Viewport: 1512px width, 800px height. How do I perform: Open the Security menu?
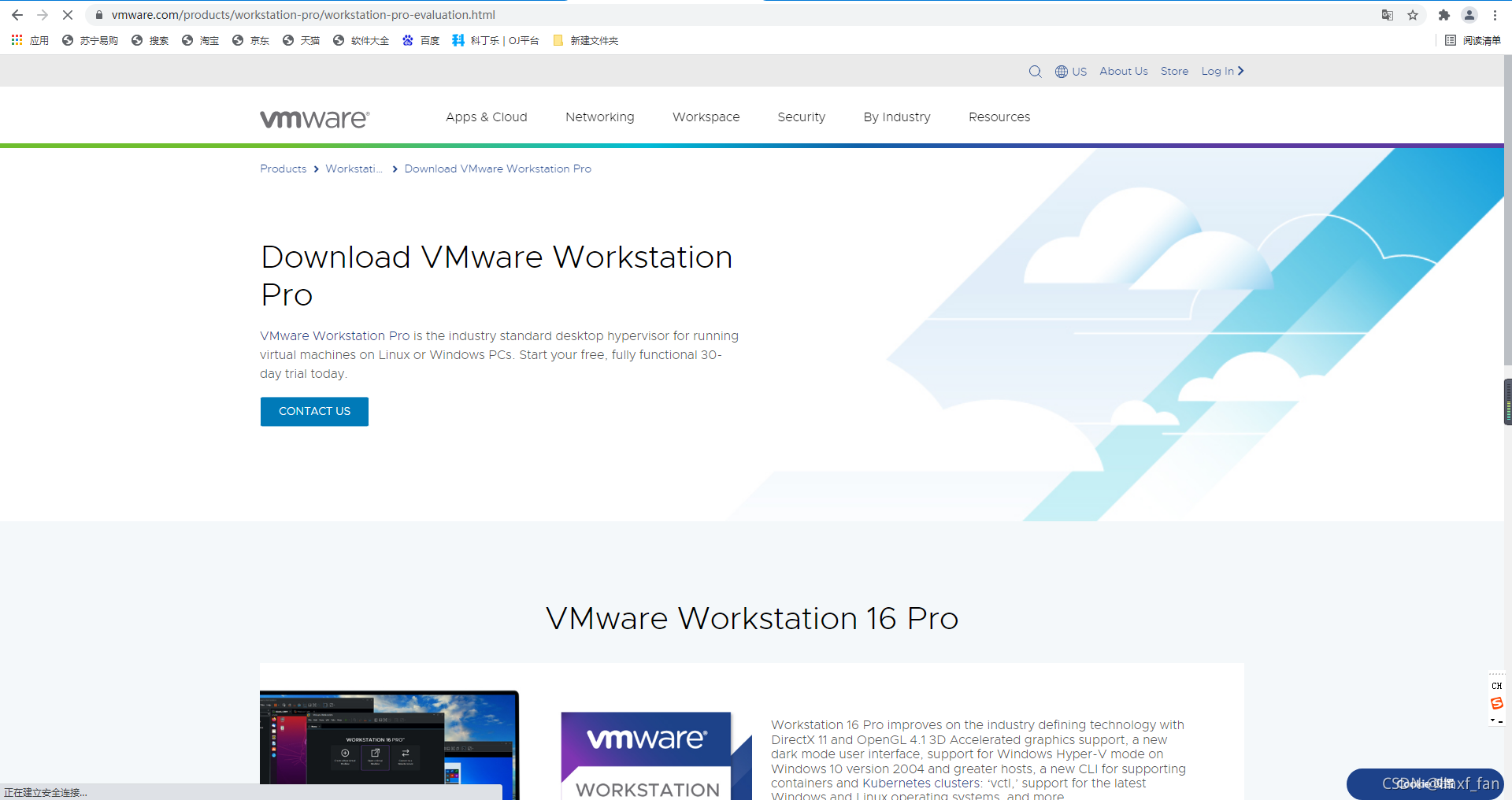[x=802, y=117]
